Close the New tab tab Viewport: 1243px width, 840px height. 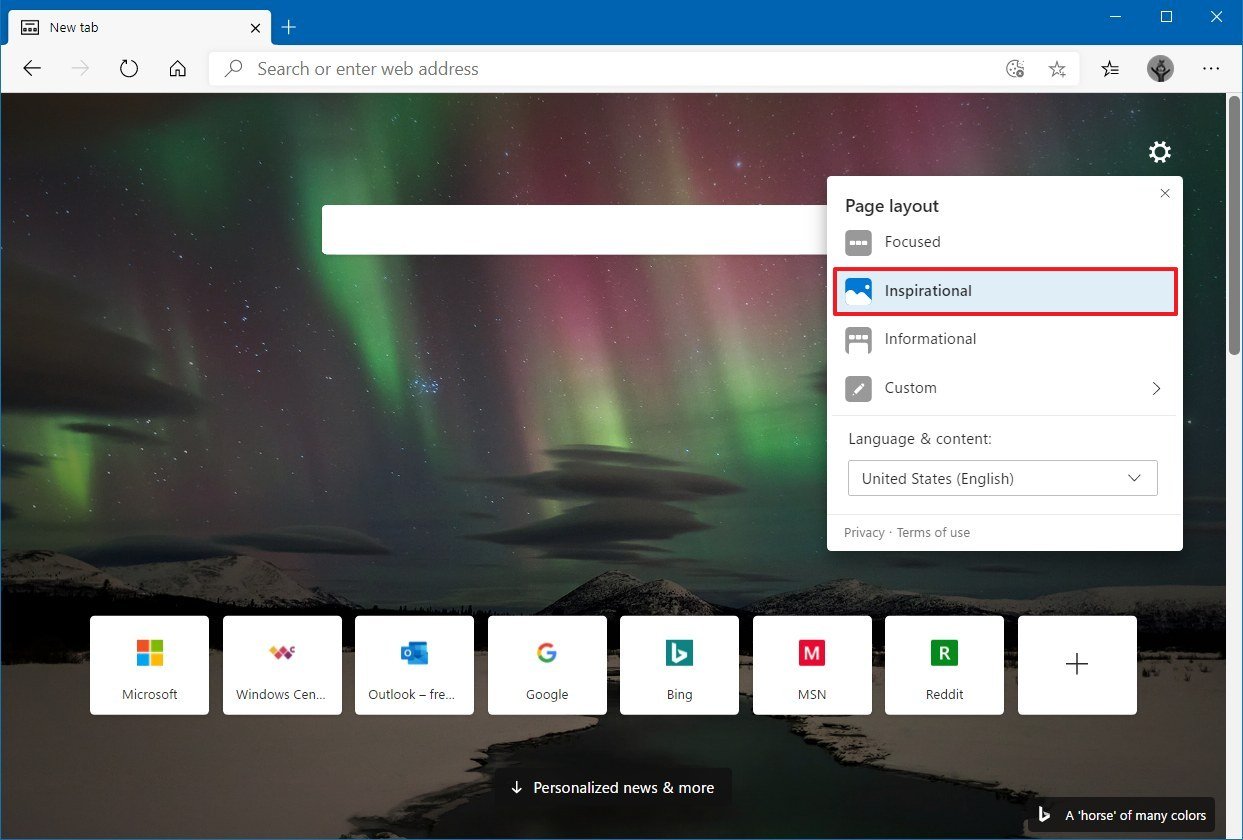[254, 27]
